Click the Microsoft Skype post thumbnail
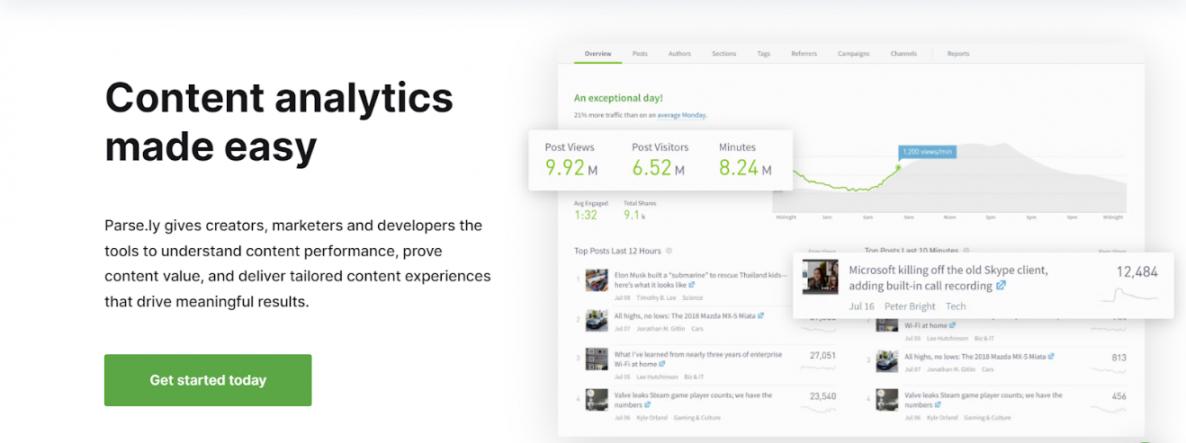This screenshot has width=1186, height=443. coord(820,277)
